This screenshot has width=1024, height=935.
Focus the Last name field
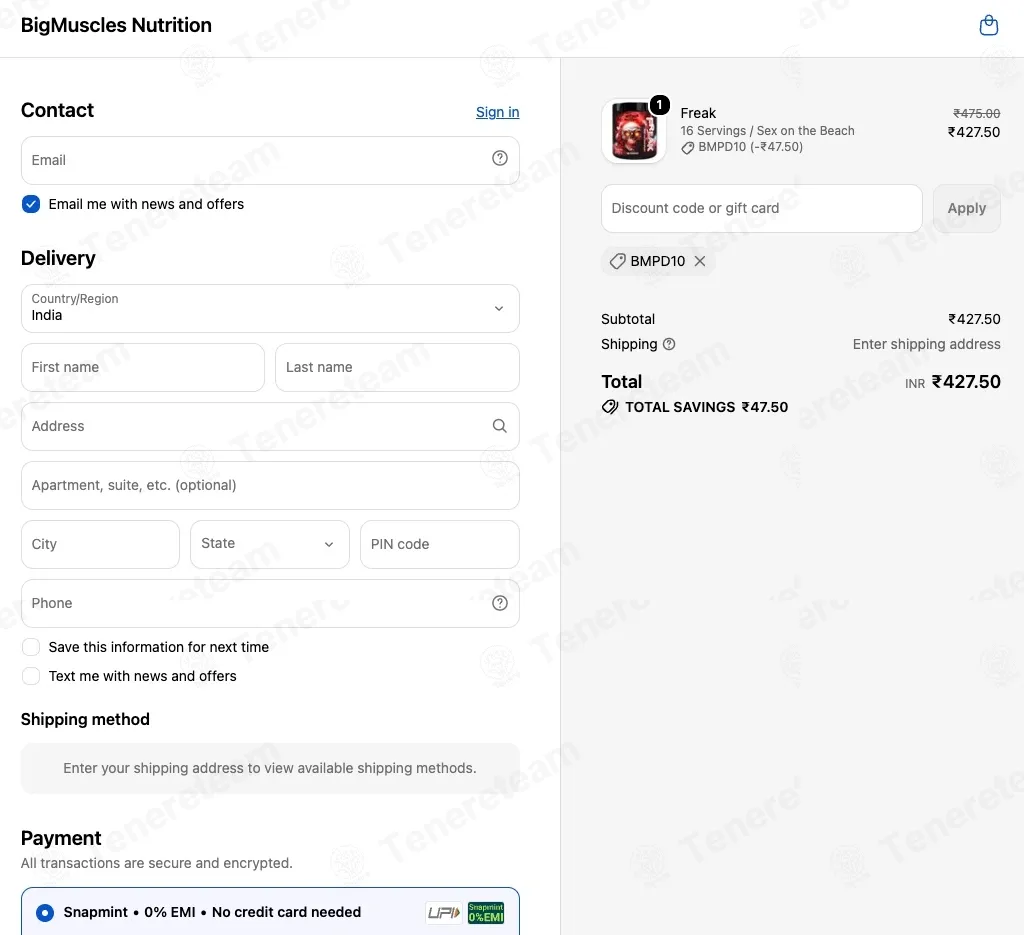pos(397,367)
